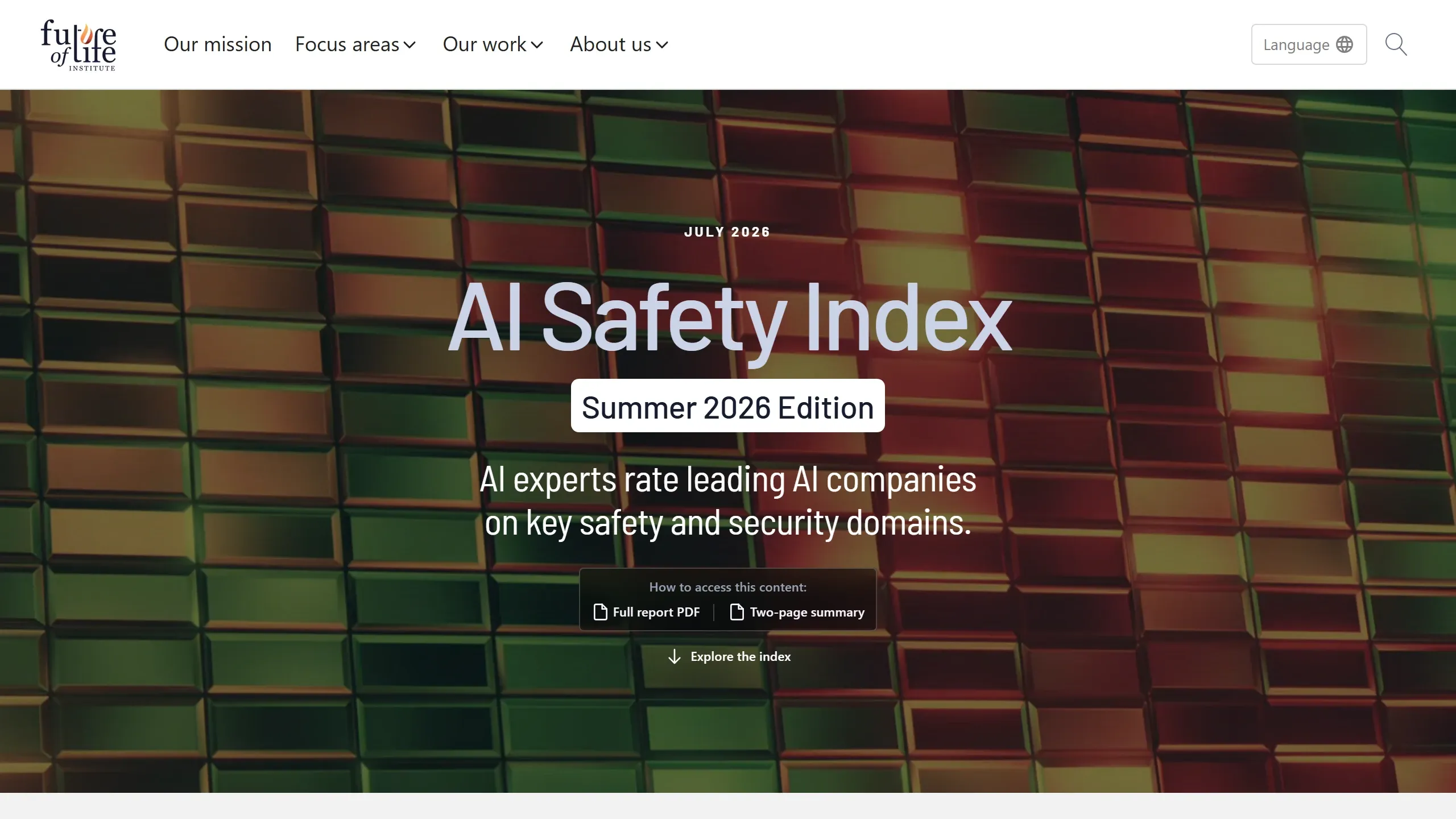Download the Full report PDF
Viewport: 1456px width, 819px height.
pyautogui.click(x=647, y=612)
